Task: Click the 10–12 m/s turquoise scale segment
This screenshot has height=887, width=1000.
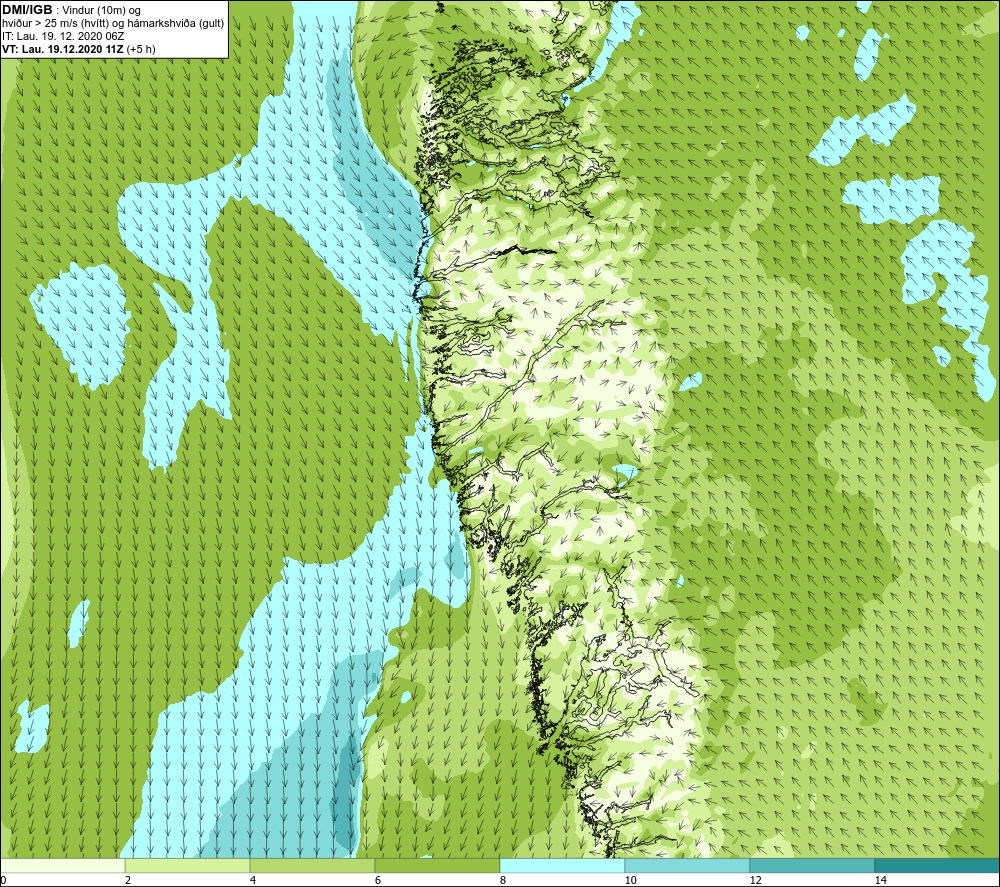Action: 687,865
